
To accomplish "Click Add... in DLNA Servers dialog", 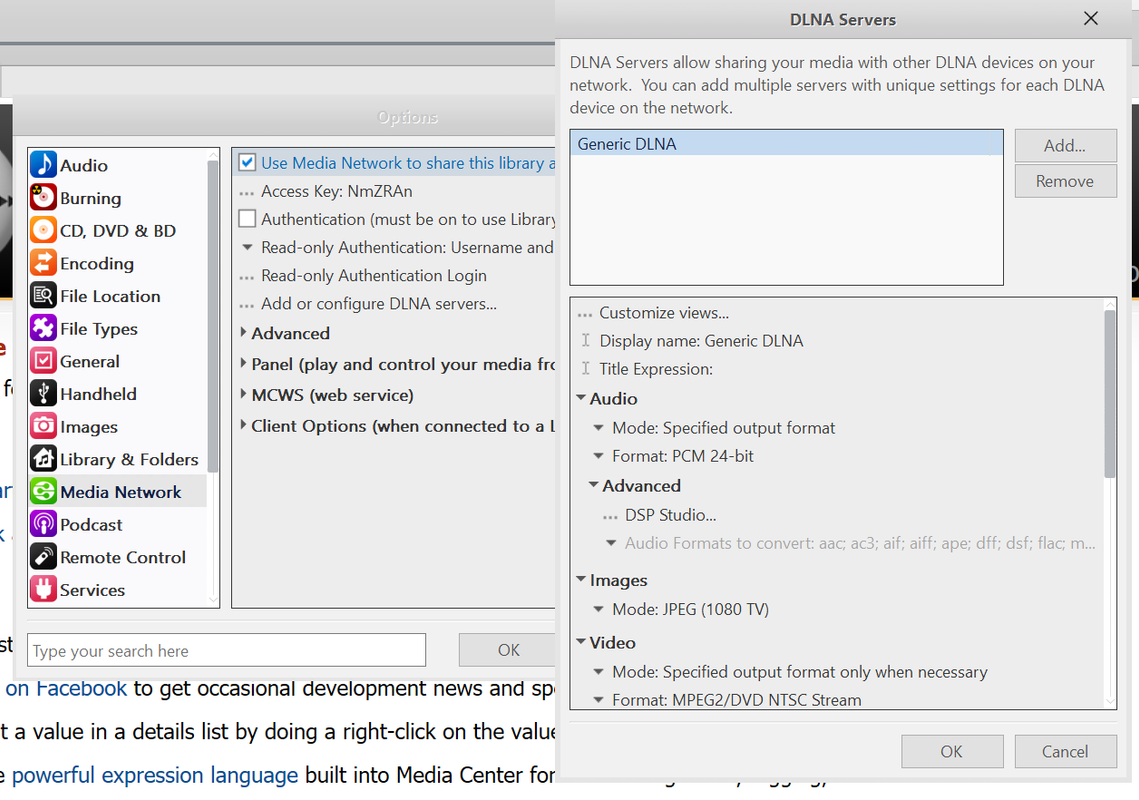I will tap(1065, 145).
